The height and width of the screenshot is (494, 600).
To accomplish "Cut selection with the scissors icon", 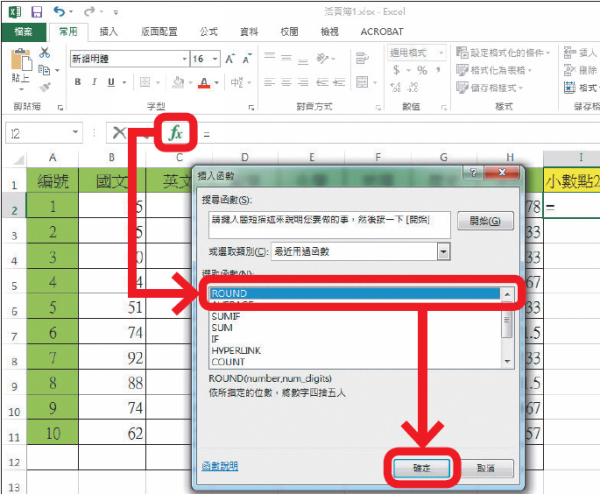I will 45,52.
